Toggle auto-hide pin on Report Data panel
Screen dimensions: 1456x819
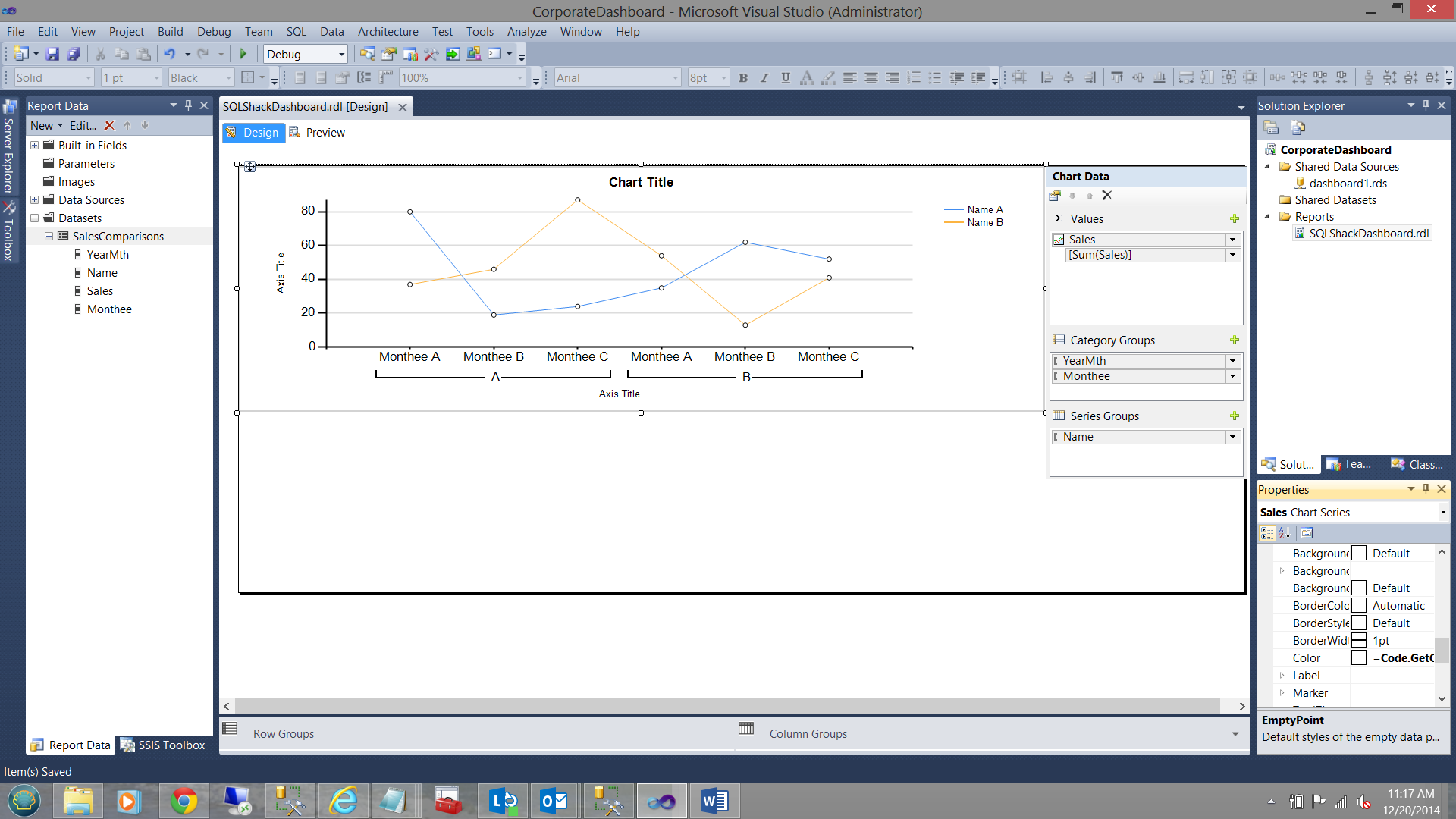[x=188, y=105]
